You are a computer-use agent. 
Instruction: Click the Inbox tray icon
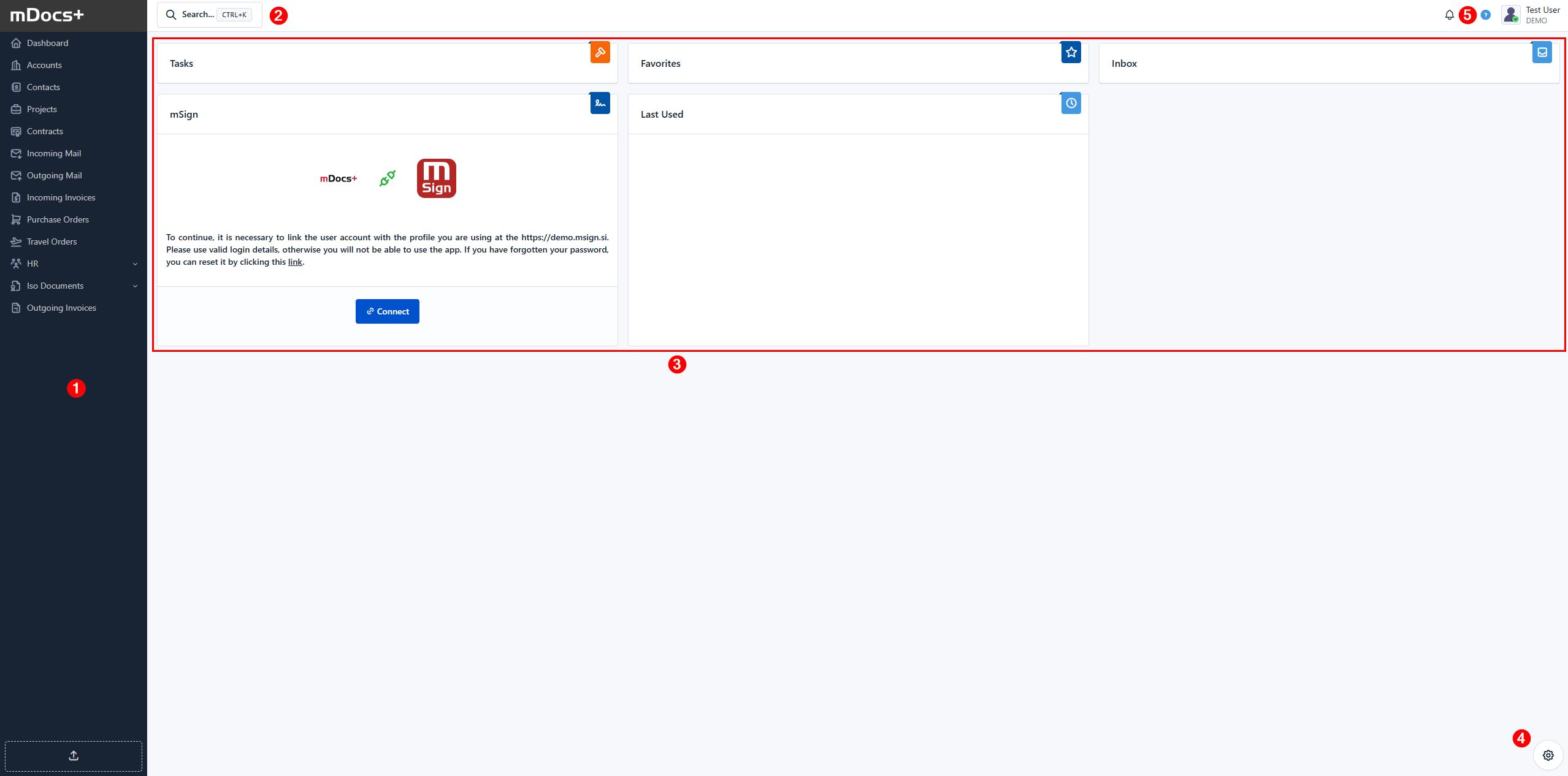(1542, 52)
